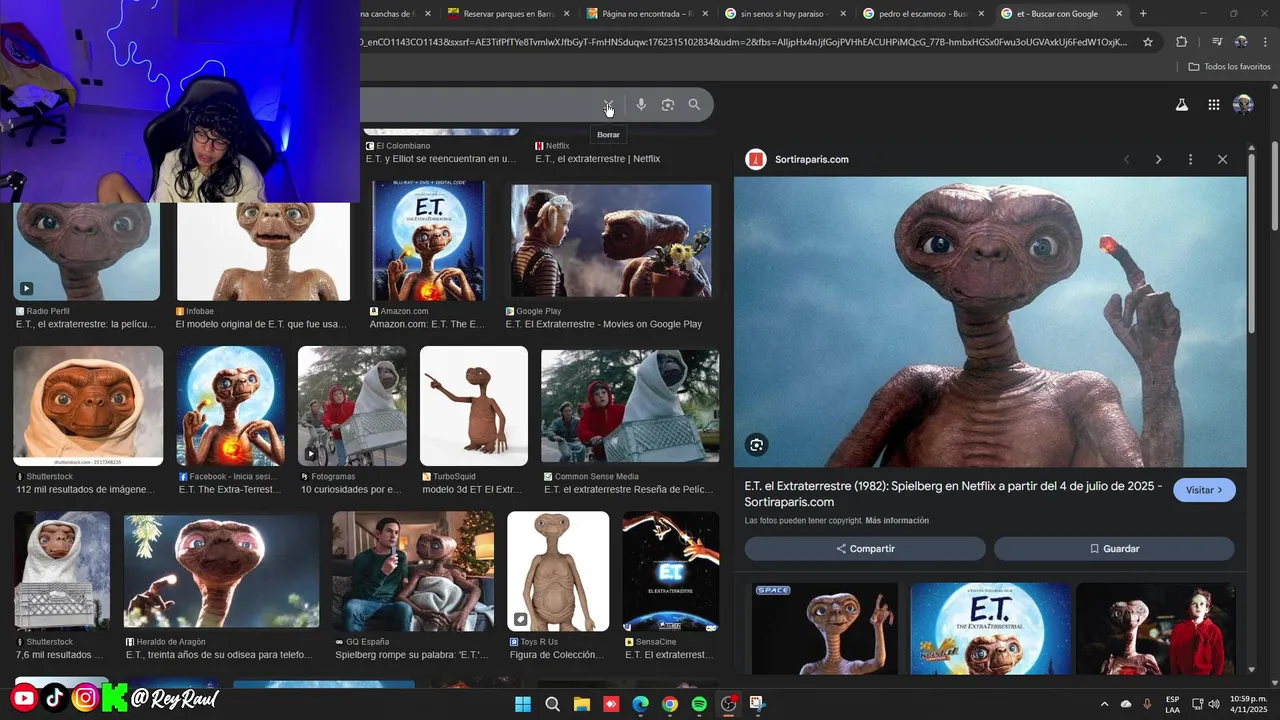
Task: Open preview panel three-dot options
Action: pos(1190,159)
